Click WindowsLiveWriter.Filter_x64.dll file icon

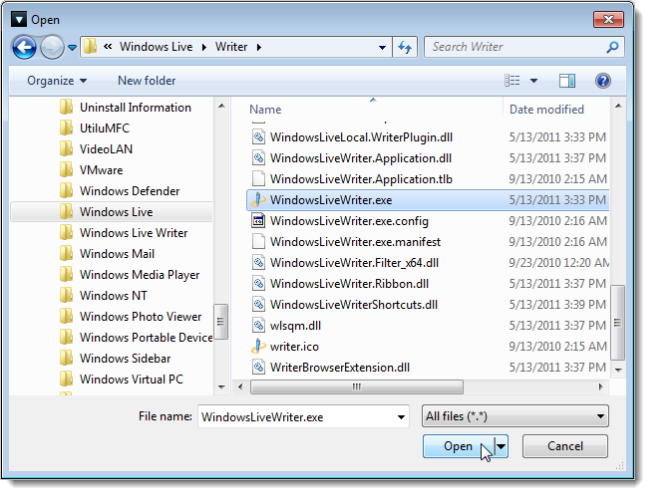pos(259,263)
